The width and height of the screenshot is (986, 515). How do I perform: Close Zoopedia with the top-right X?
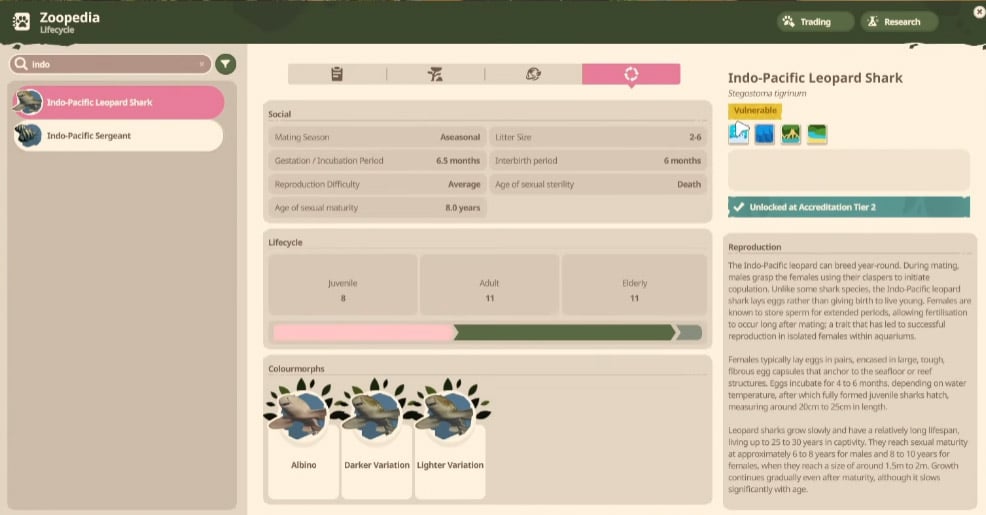979,11
